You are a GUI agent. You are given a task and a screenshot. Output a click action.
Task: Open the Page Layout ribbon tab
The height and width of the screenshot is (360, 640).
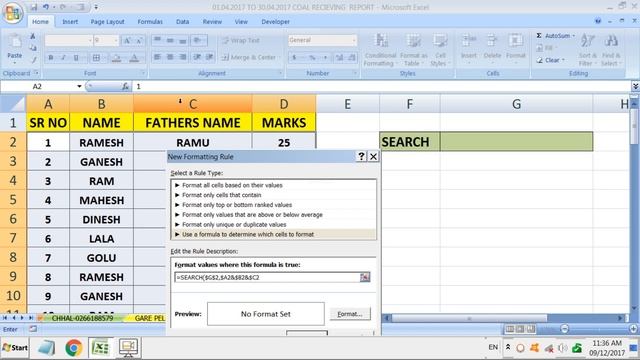107,22
